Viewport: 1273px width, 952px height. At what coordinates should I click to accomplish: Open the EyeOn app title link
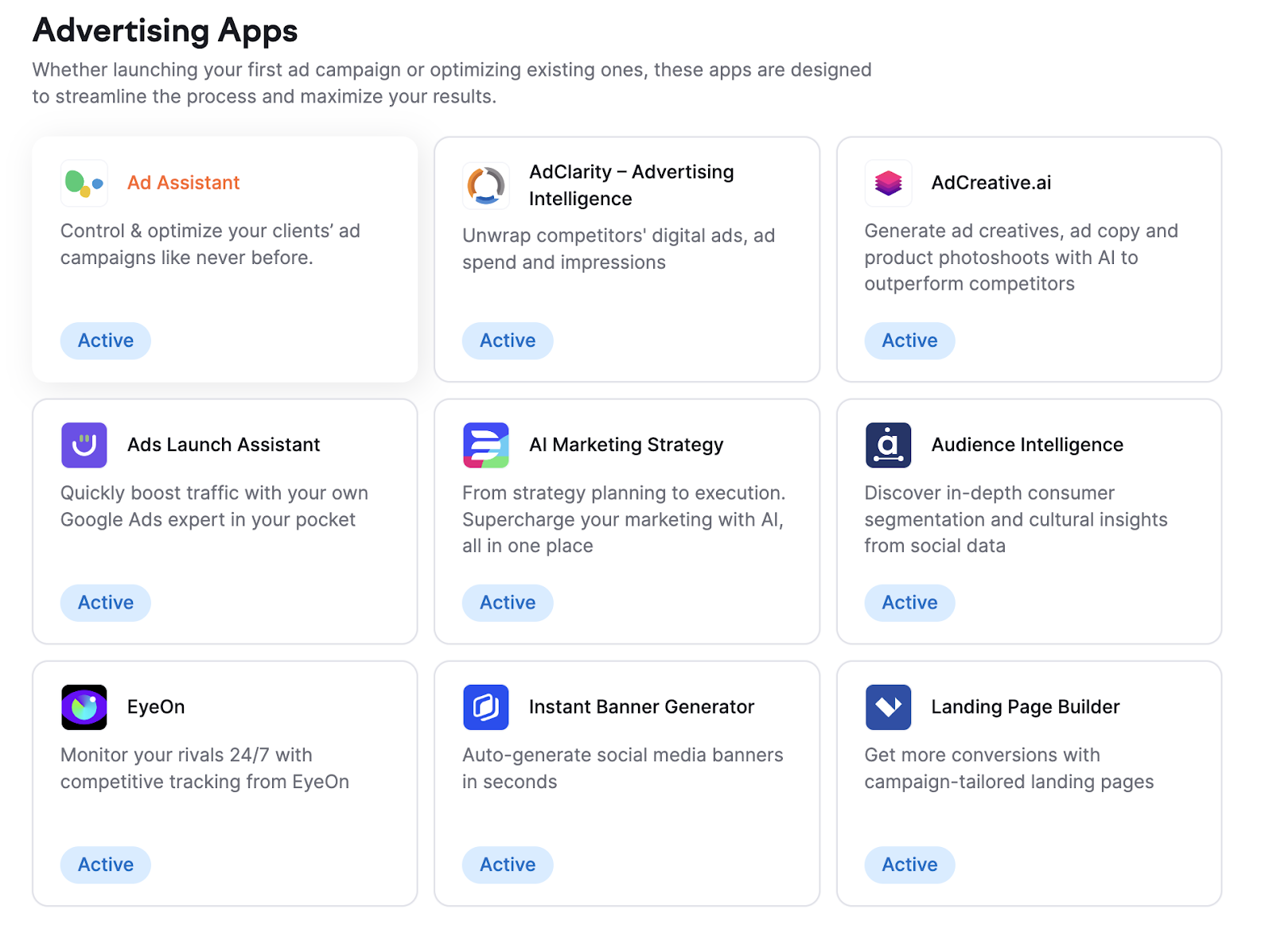[155, 706]
